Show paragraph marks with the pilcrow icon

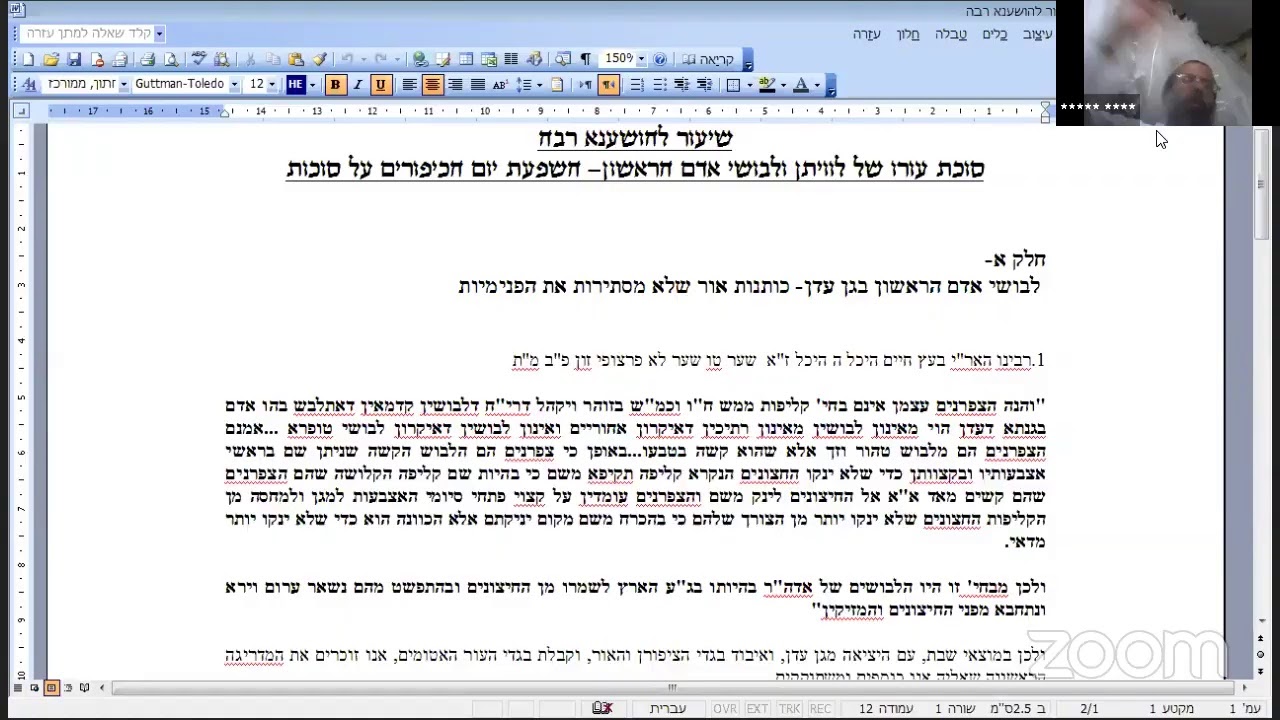[585, 60]
